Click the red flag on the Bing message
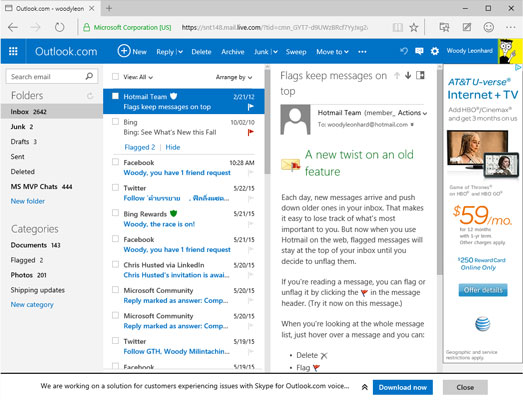Image resolution: width=523 pixels, height=400 pixels. click(250, 132)
